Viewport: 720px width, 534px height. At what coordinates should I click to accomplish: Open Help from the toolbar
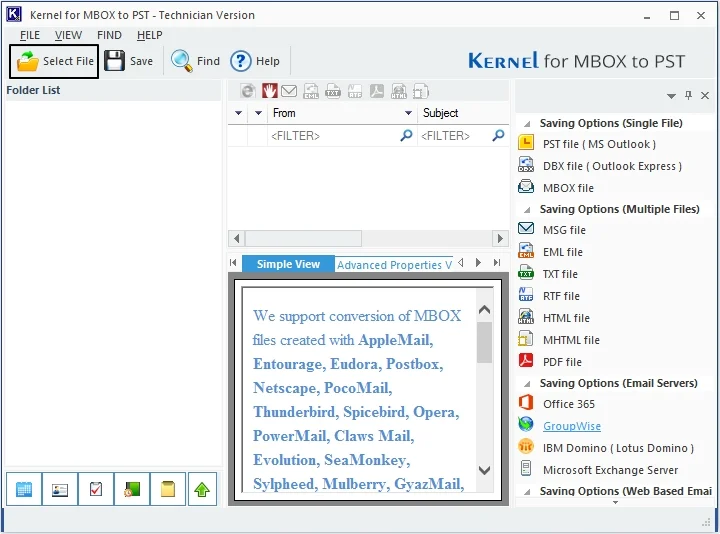(x=255, y=61)
